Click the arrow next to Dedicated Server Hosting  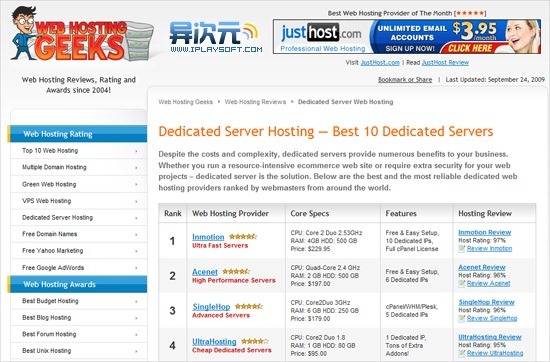[136, 218]
